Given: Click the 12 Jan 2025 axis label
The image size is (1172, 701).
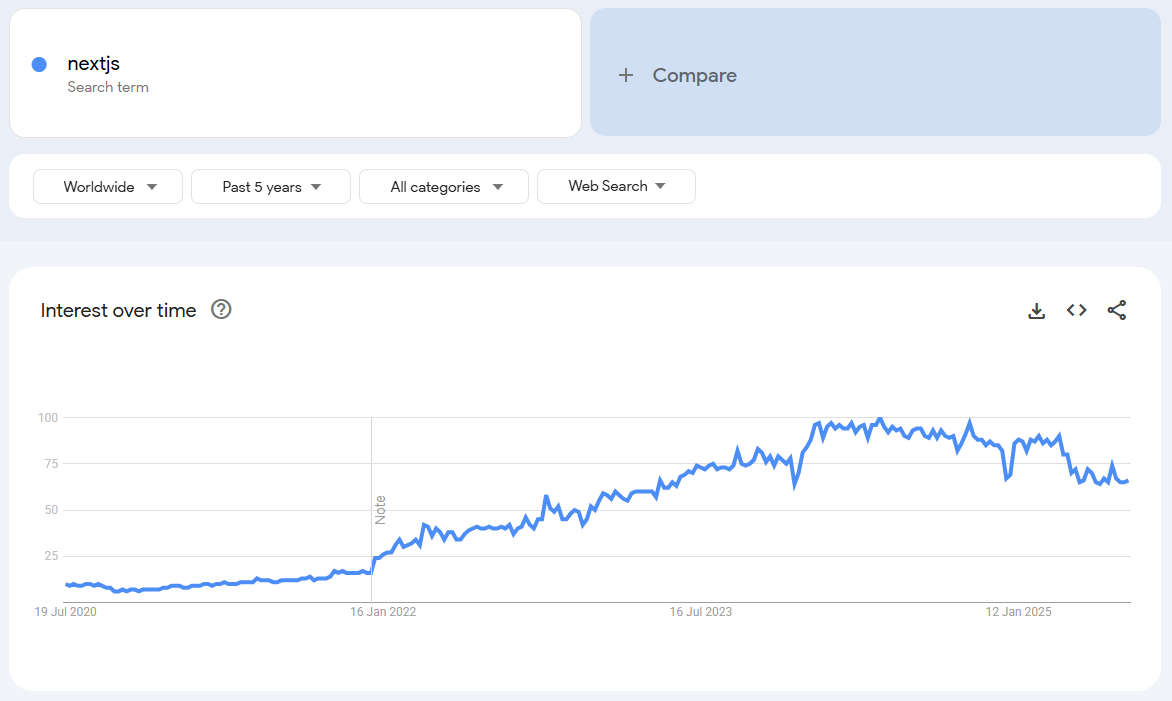Looking at the screenshot, I should [x=1017, y=611].
